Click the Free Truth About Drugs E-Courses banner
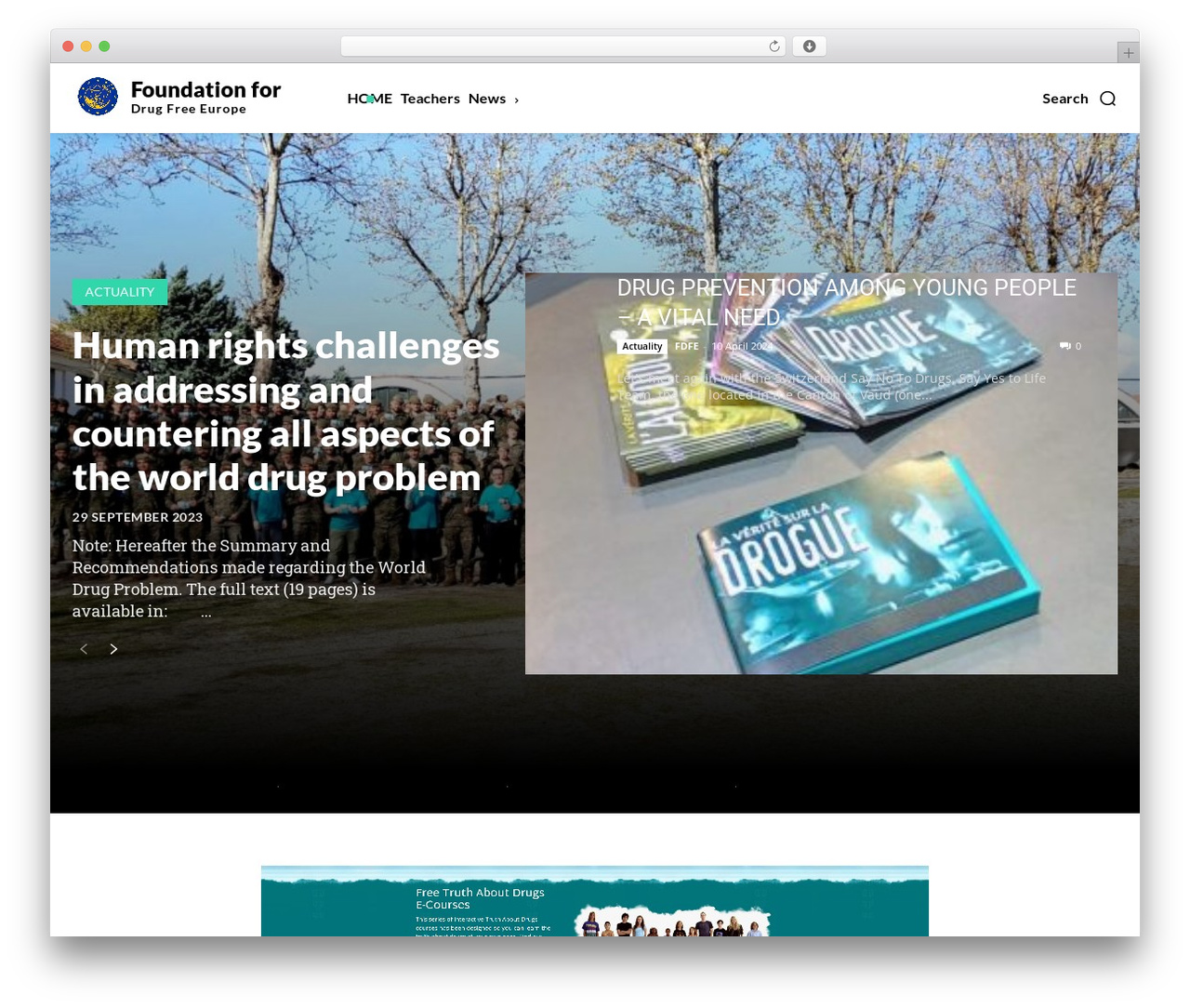Screen dimensions: 1190x1008 595,901
